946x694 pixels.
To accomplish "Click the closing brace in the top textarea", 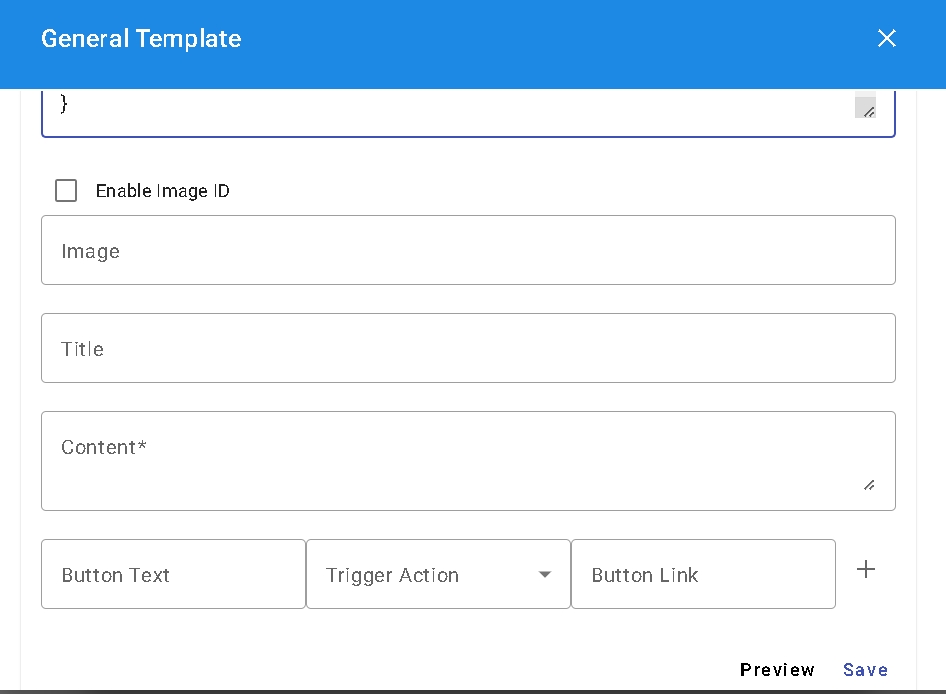I will 64,103.
